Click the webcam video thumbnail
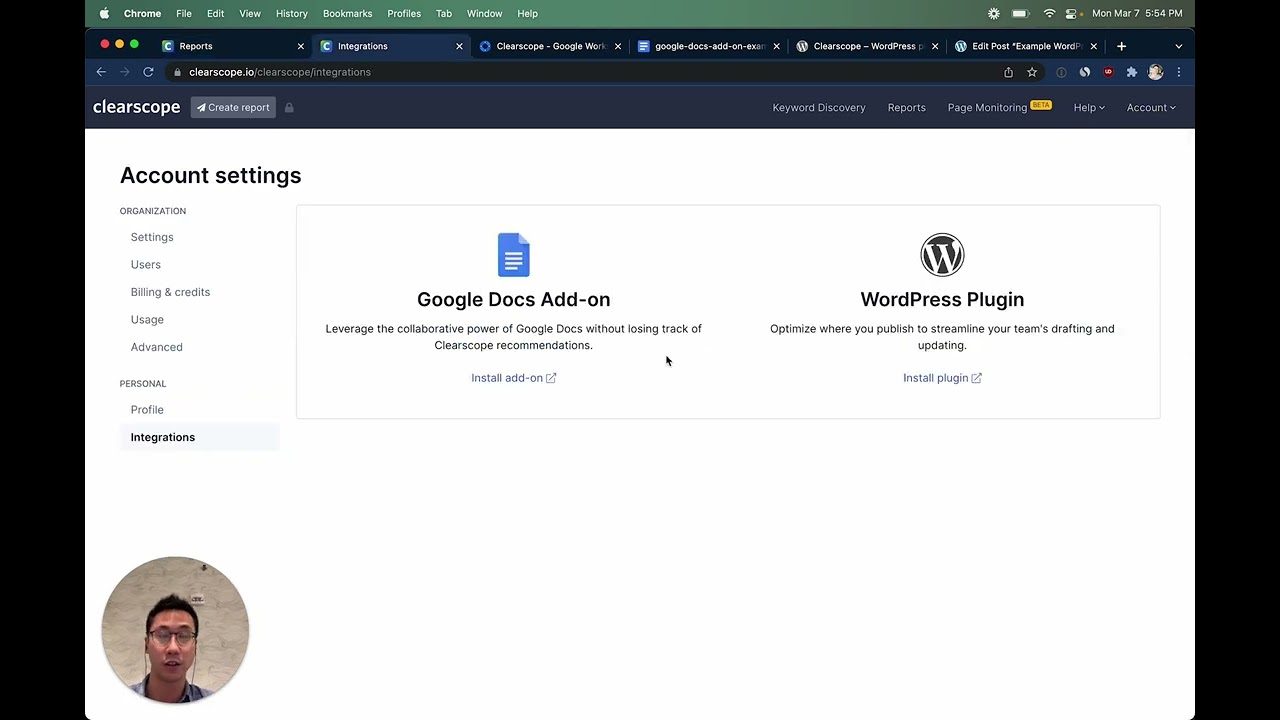Image resolution: width=1280 pixels, height=720 pixels. click(x=175, y=630)
